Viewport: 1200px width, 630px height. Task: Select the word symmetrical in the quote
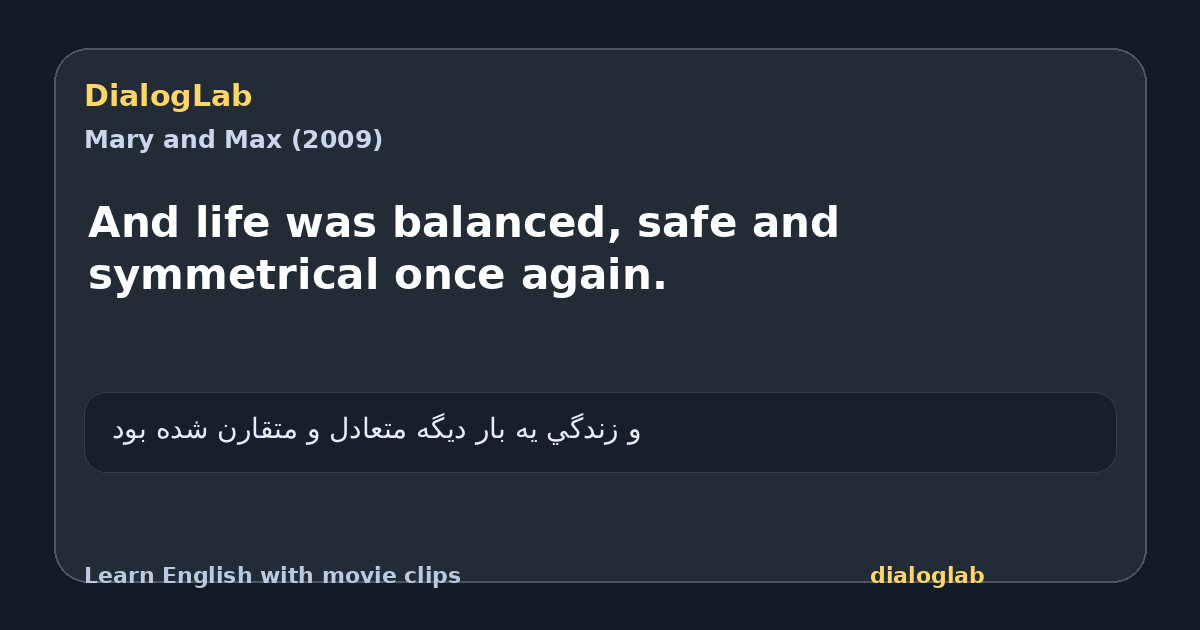click(234, 275)
